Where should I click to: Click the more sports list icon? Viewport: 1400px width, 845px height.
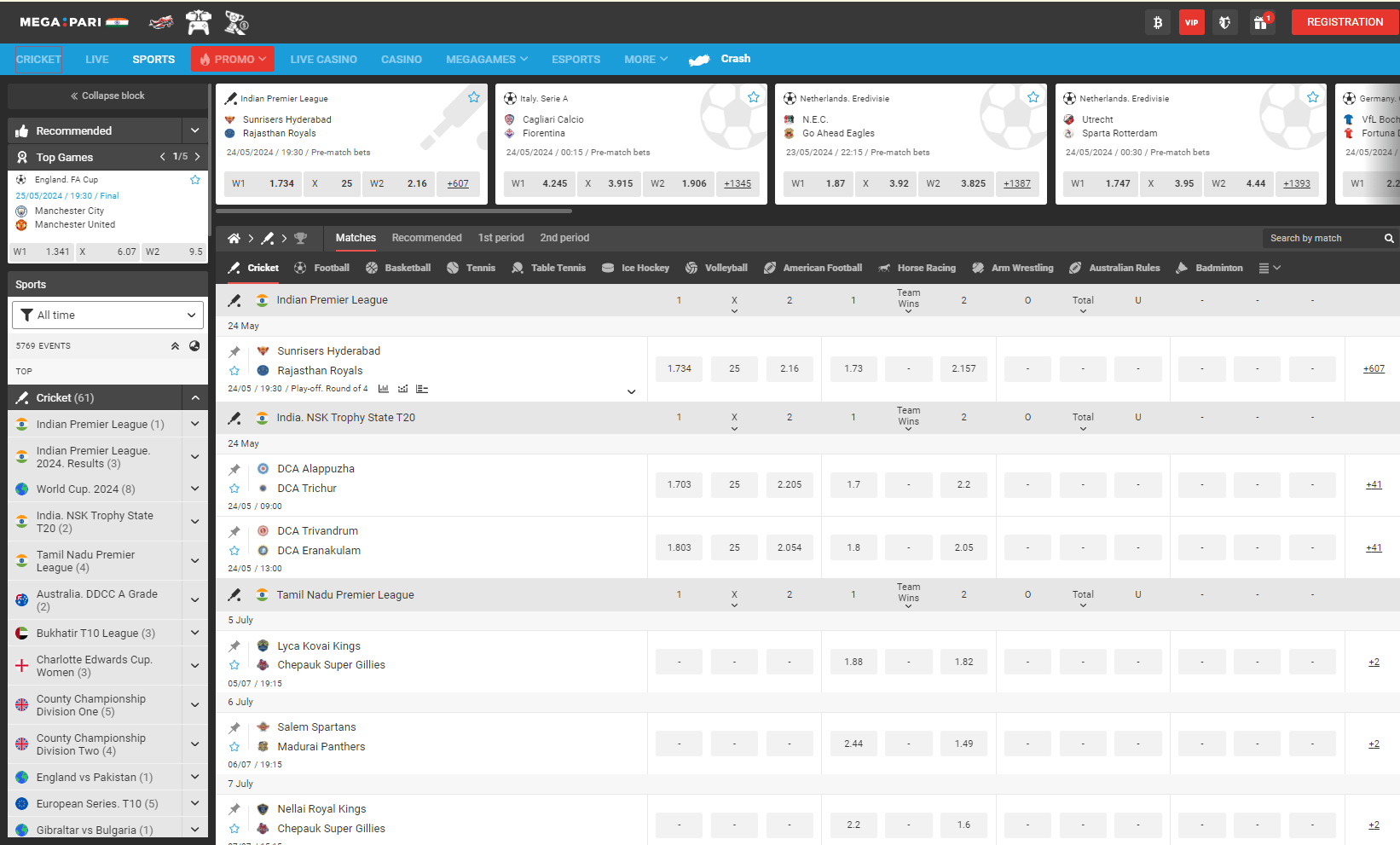click(x=1270, y=268)
